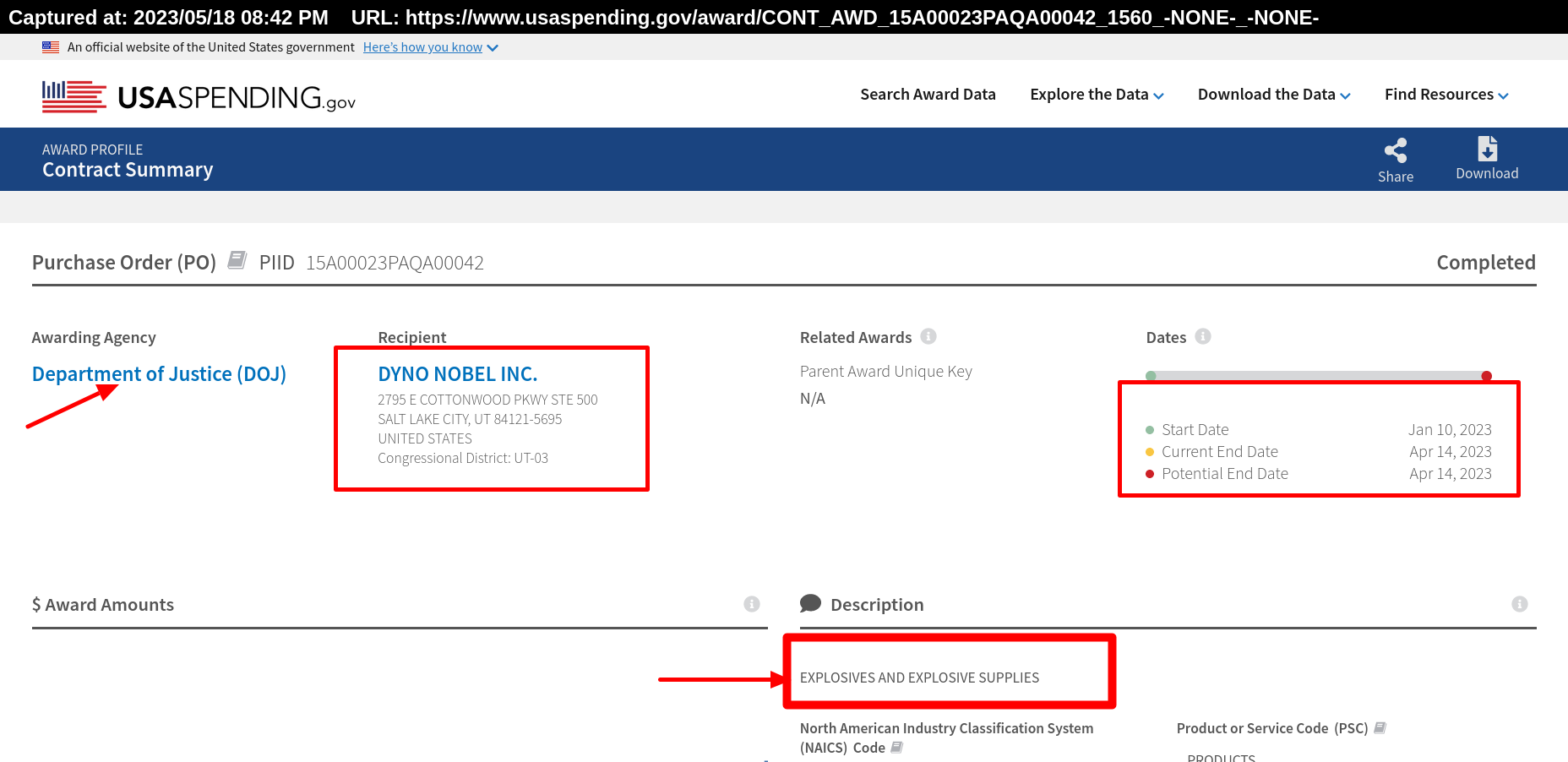The width and height of the screenshot is (1568, 762).
Task: Click Congressional District: UT-03 text
Action: 463,458
